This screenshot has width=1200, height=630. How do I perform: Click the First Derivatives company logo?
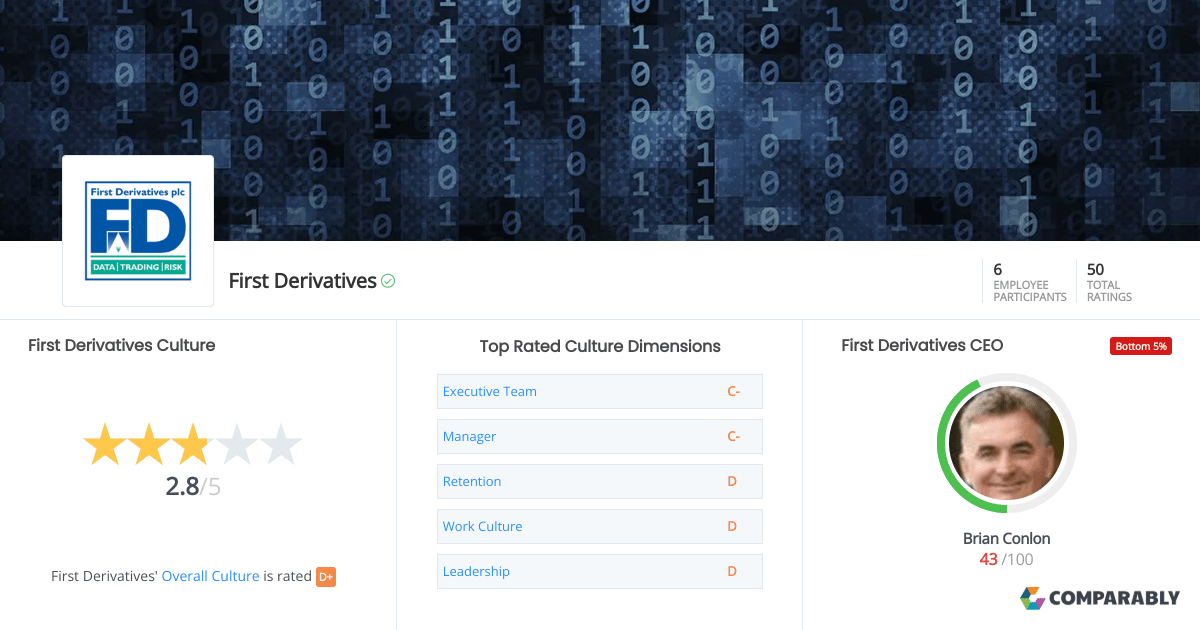[137, 230]
